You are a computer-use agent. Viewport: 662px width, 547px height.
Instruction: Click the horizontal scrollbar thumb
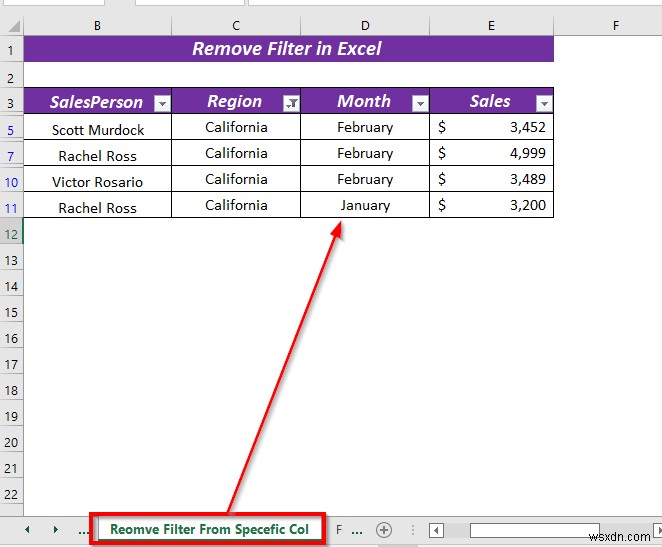[x=534, y=531]
